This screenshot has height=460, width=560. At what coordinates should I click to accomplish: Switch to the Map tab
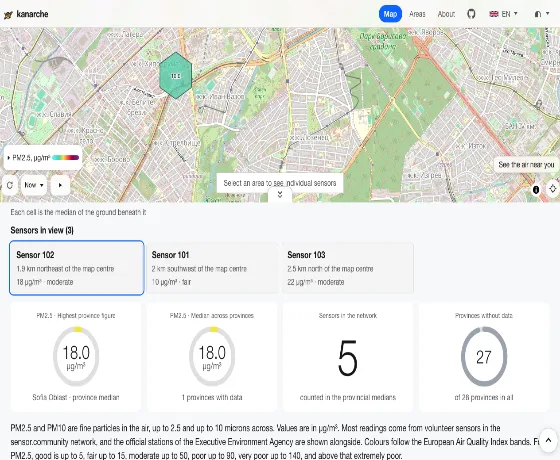click(x=390, y=14)
